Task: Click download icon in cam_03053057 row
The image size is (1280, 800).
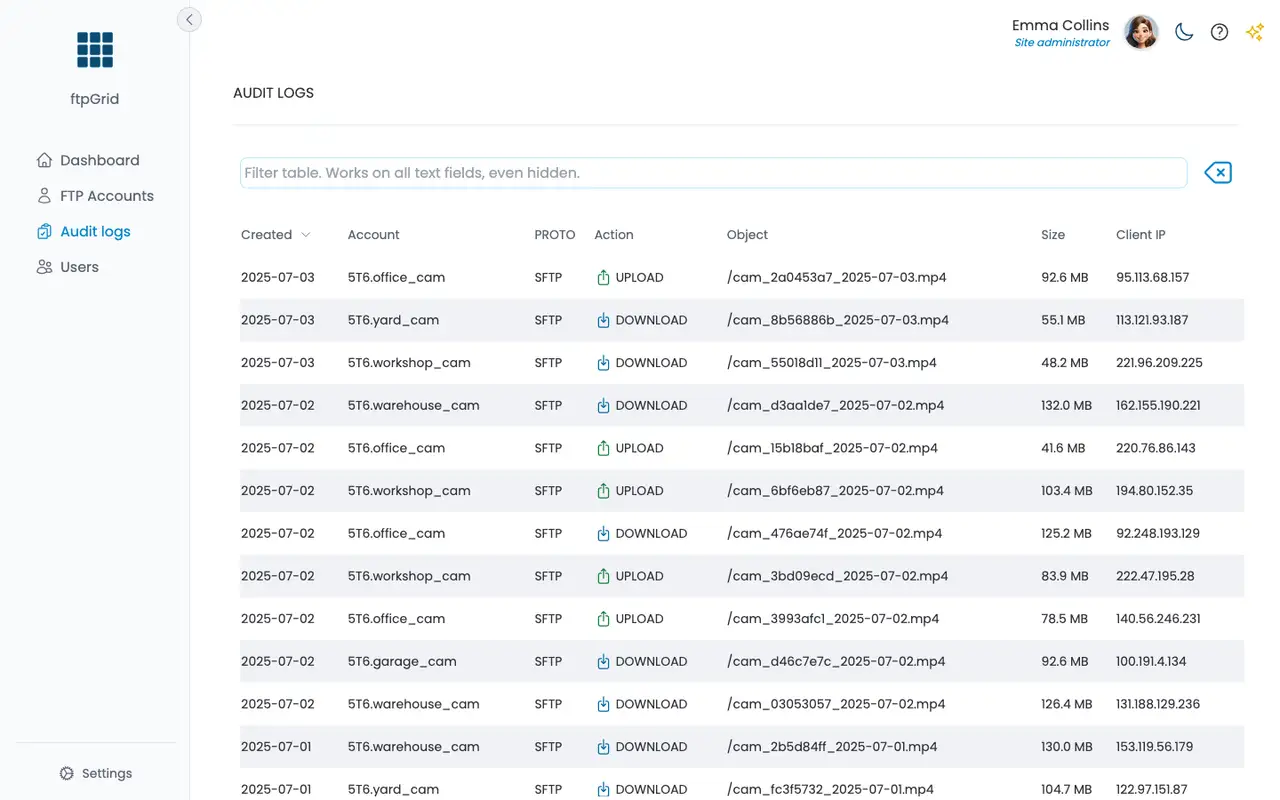Action: pyautogui.click(x=603, y=704)
